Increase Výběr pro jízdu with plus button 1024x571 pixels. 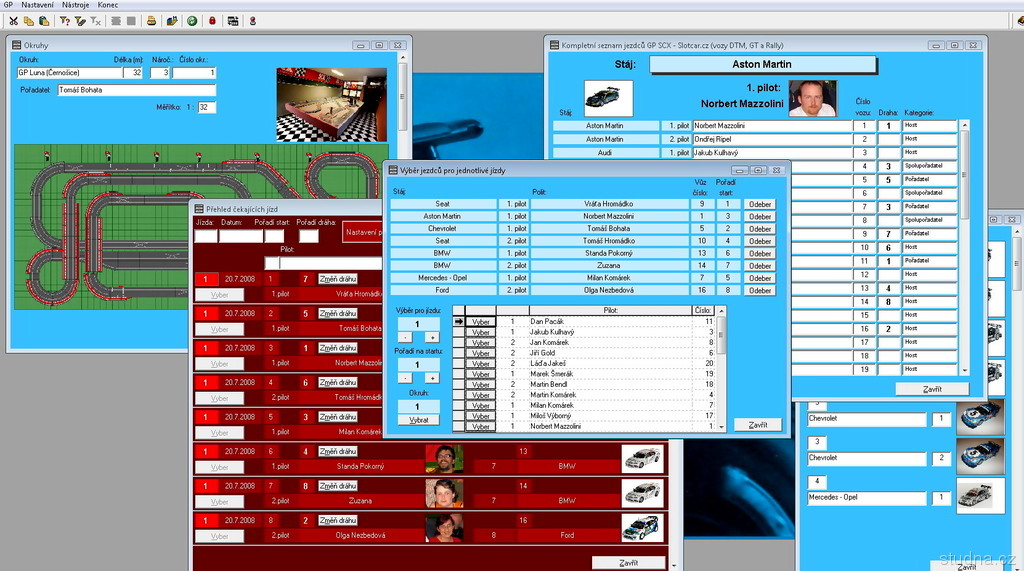coord(432,338)
